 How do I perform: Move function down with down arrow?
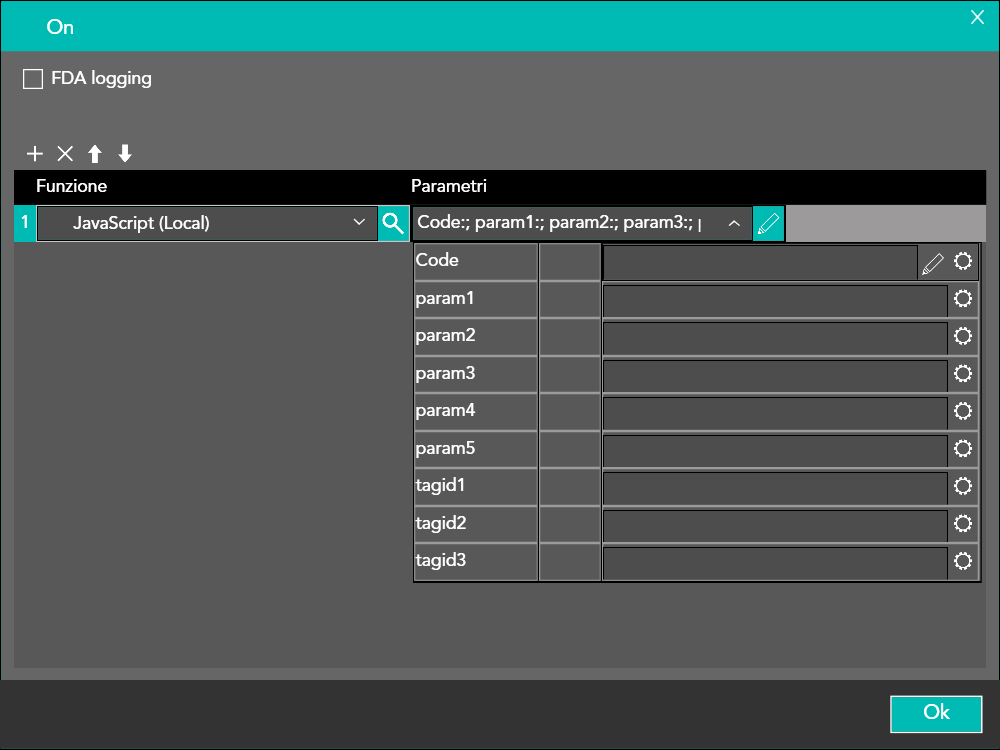125,154
